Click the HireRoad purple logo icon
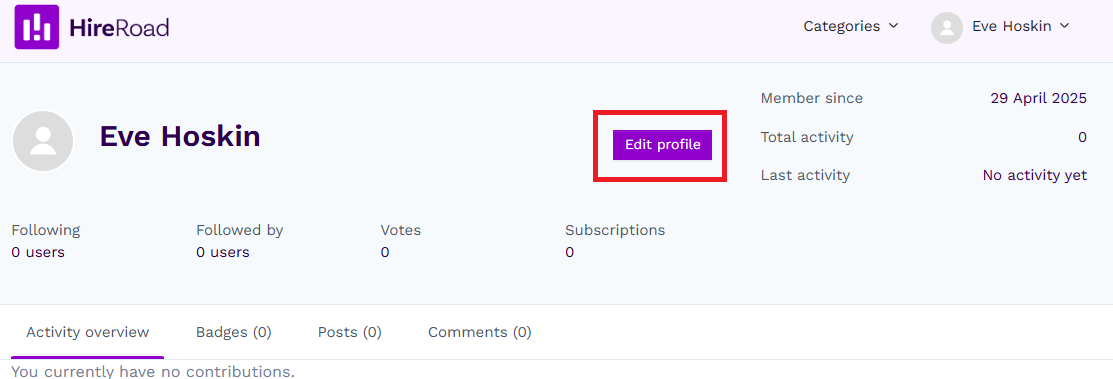Image resolution: width=1113 pixels, height=379 pixels. click(x=36, y=27)
